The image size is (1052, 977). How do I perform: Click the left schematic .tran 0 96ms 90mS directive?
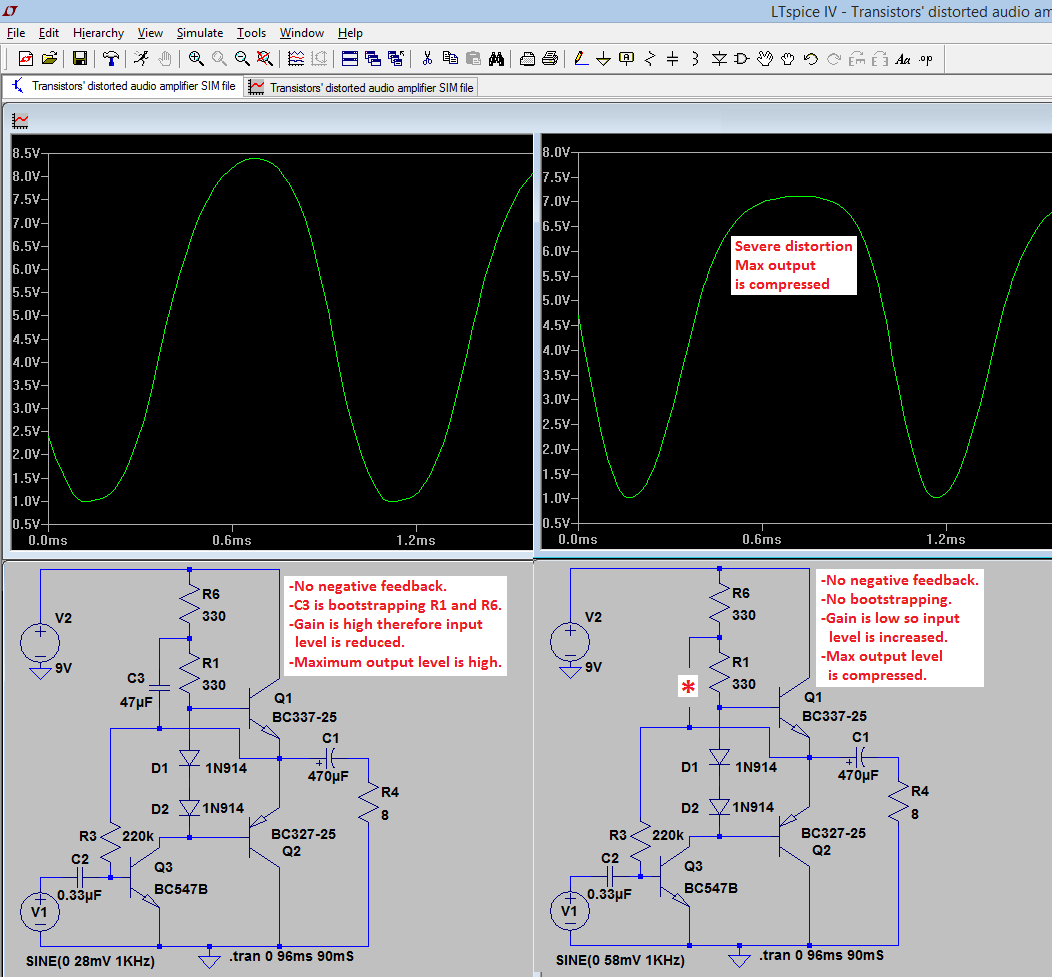(x=291, y=956)
